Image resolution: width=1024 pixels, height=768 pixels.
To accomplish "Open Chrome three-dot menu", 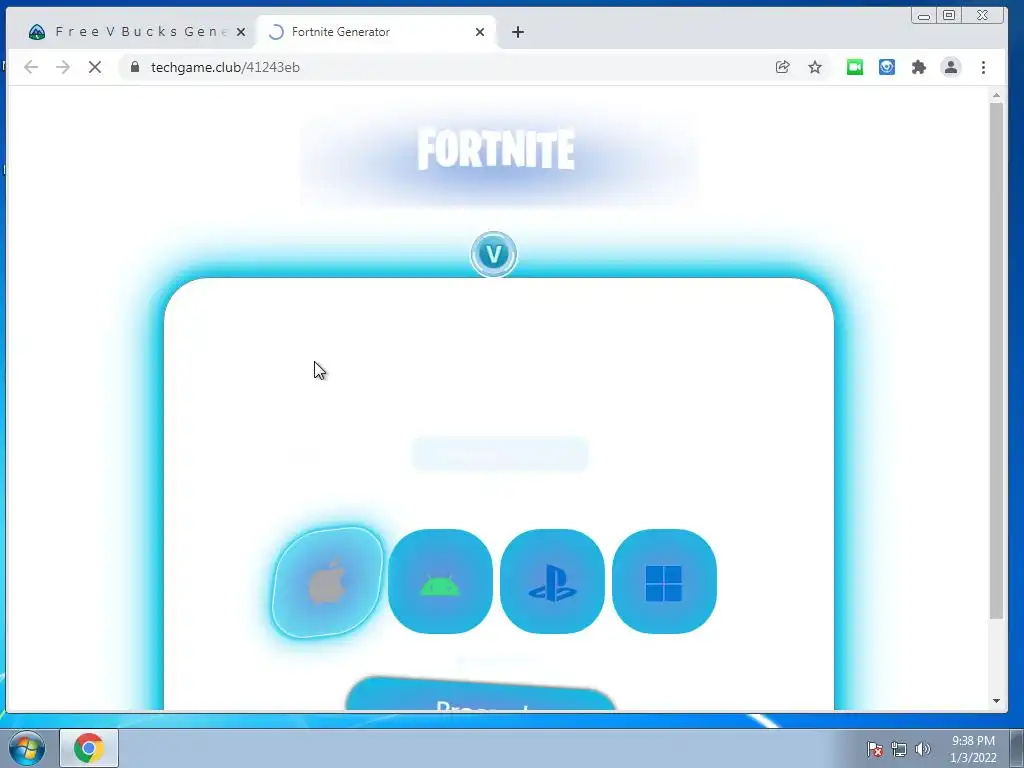I will pos(983,67).
